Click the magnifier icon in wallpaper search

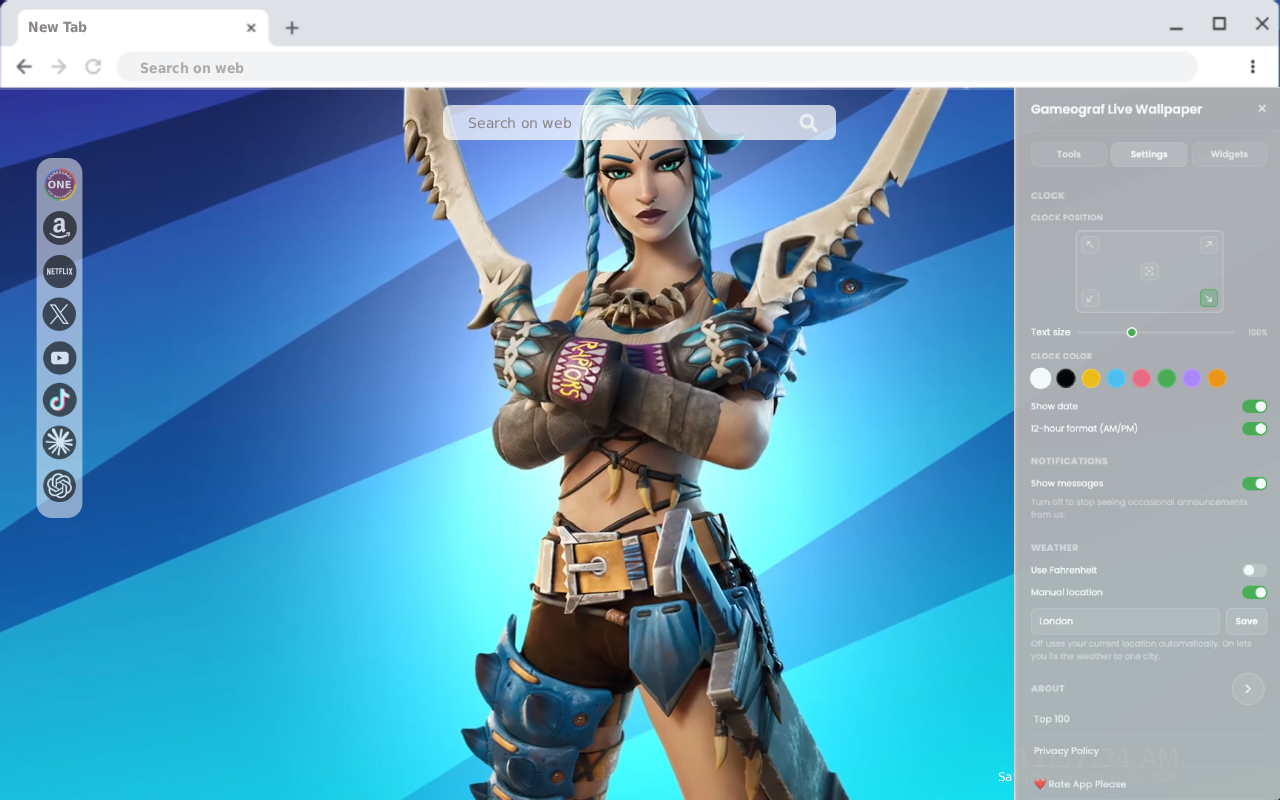tap(808, 123)
